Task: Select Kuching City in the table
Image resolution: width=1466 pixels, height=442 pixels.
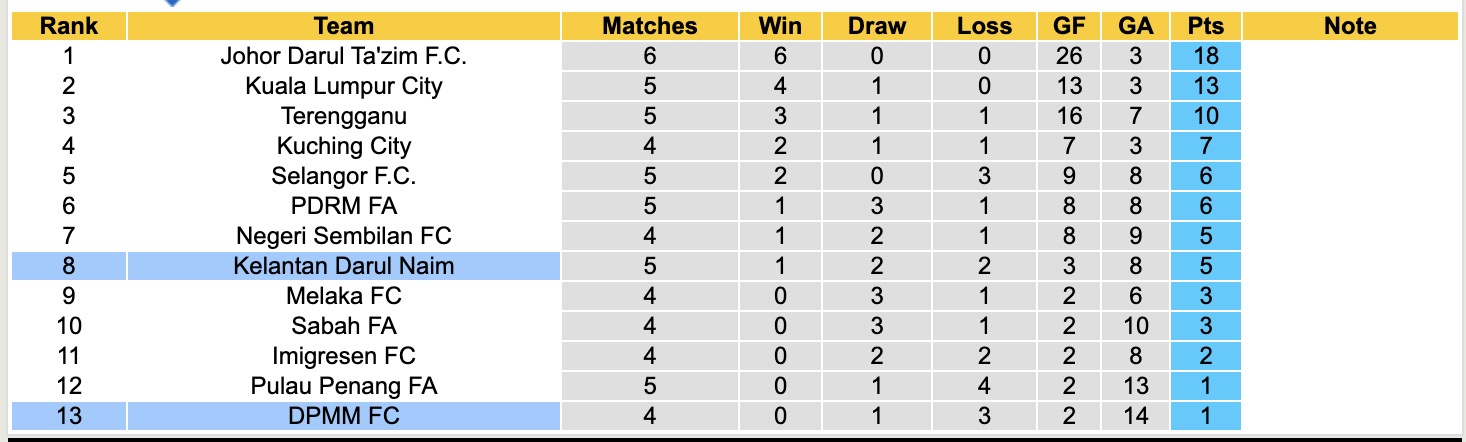Action: pos(343,146)
